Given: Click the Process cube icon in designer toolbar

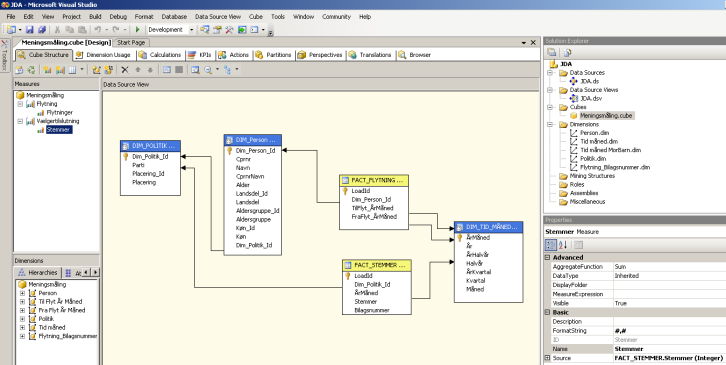Looking at the screenshot, I should [x=19, y=70].
